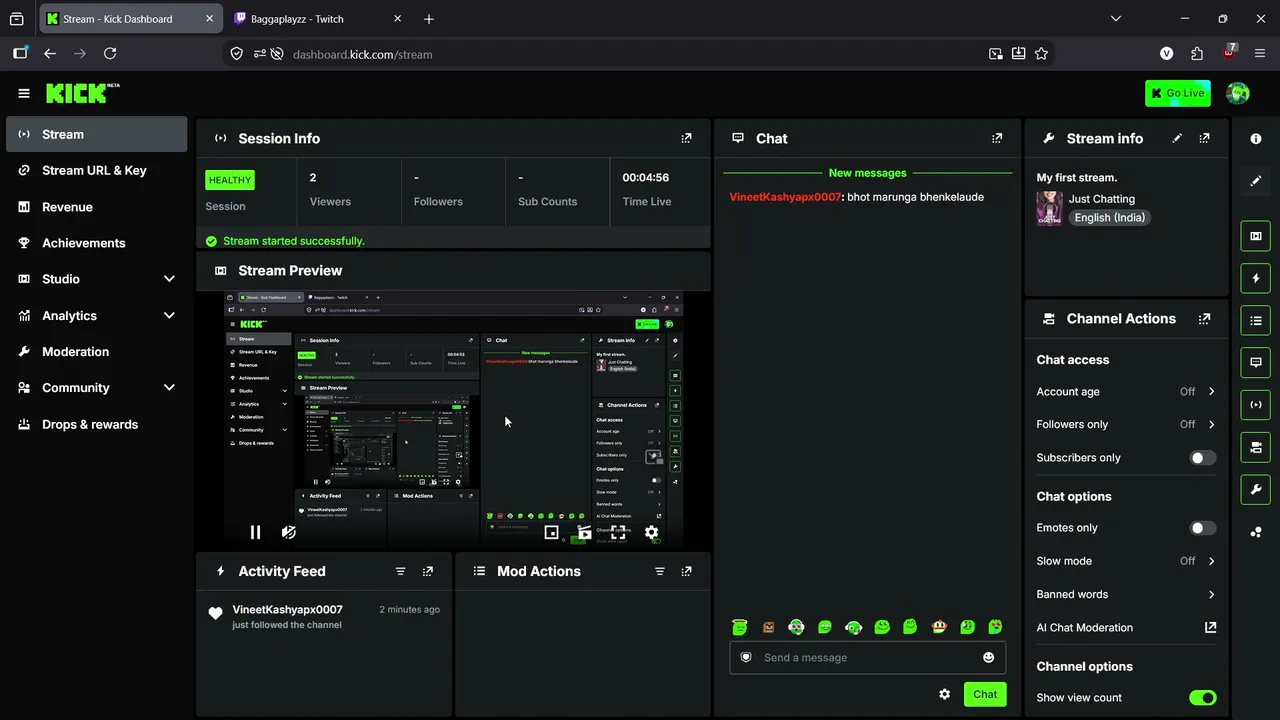The image size is (1280, 720).
Task: Click the Send a message field
Action: pyautogui.click(x=867, y=657)
